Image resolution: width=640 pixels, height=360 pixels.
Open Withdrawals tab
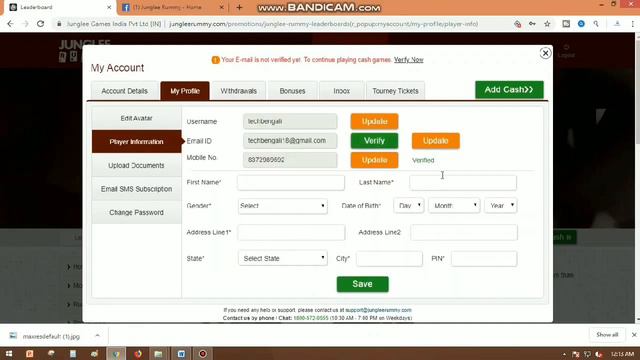tap(239, 91)
